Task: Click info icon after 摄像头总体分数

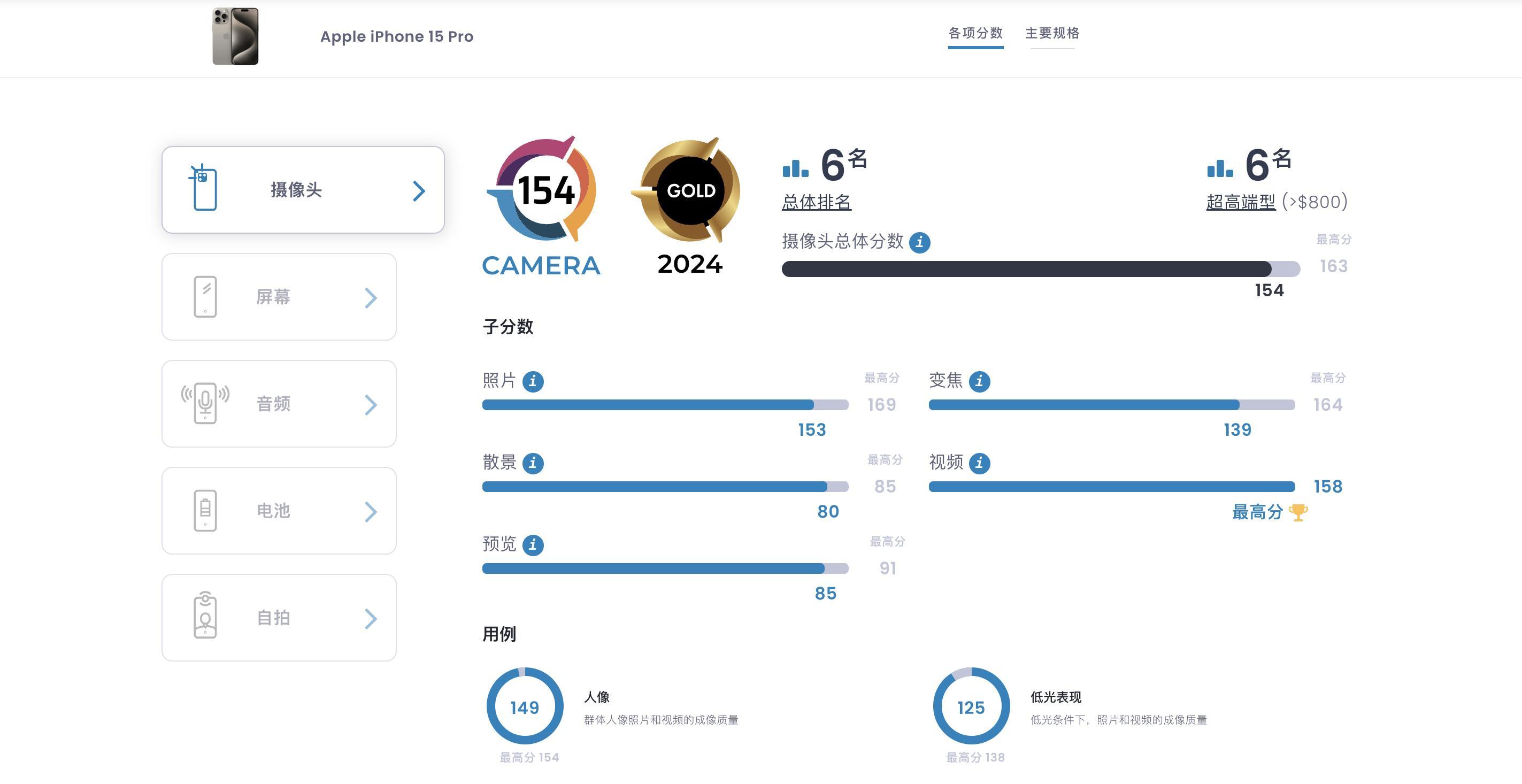Action: [x=919, y=242]
